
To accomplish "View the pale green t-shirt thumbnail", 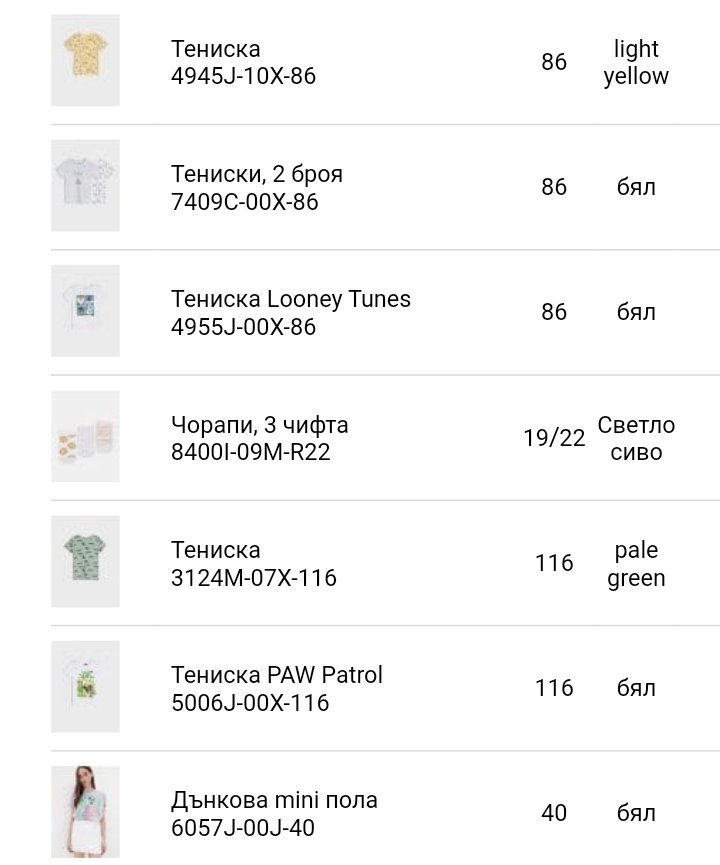I will pos(85,562).
